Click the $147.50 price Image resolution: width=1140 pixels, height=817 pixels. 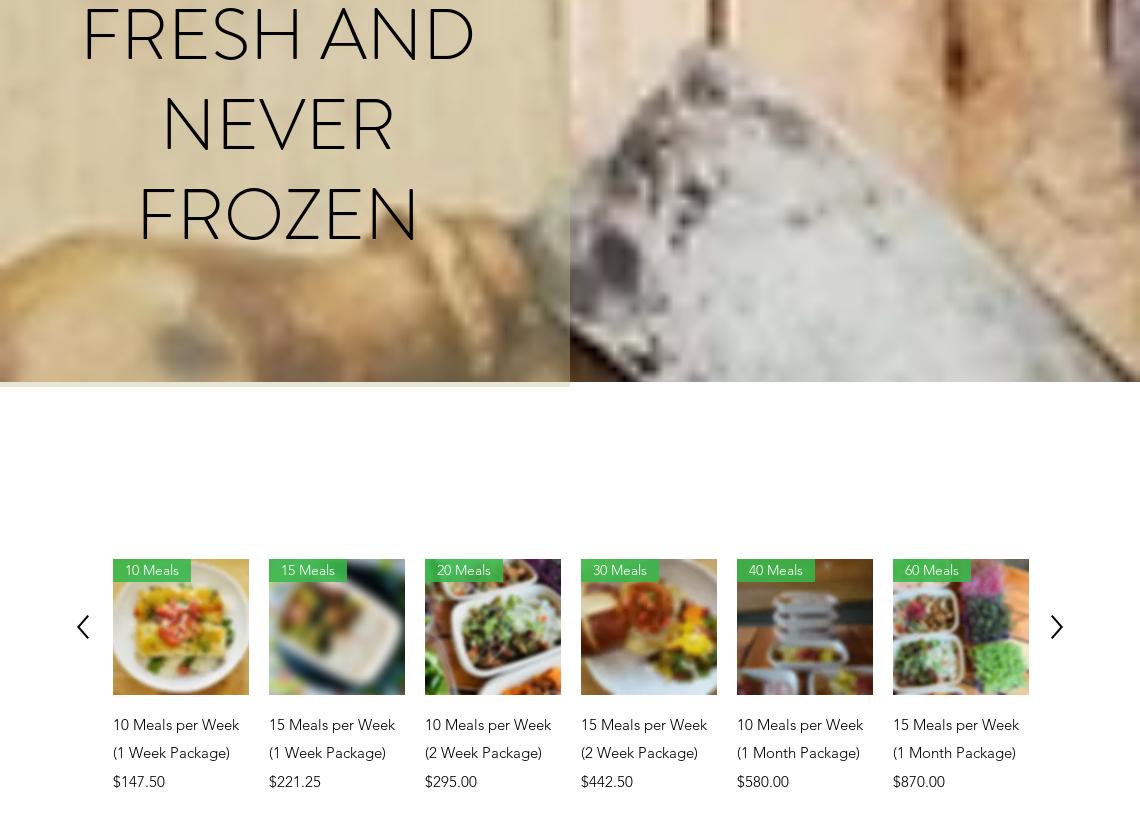click(139, 782)
